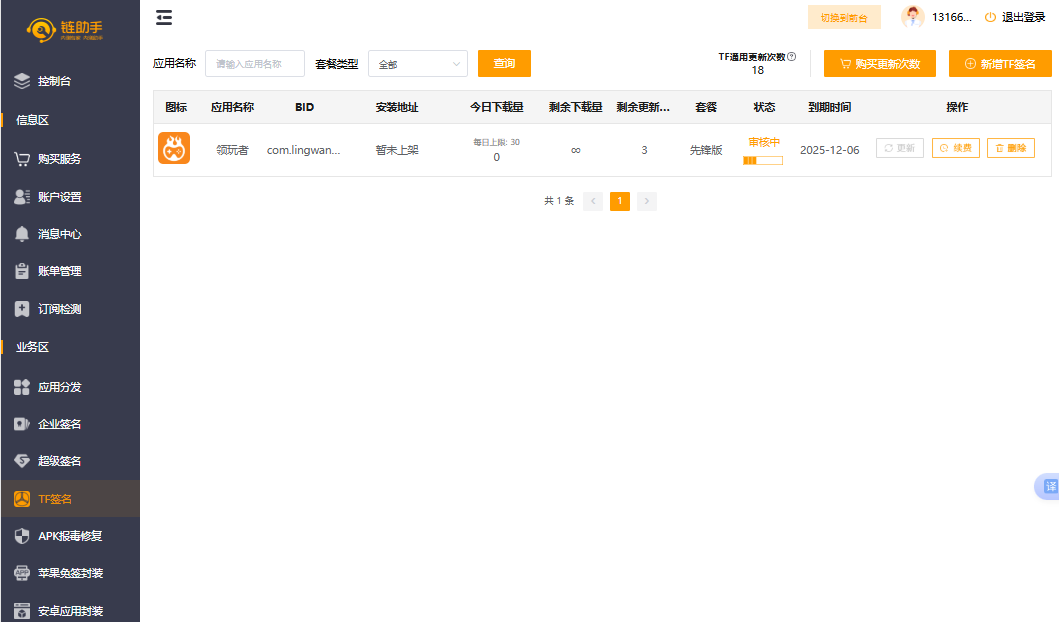Open 应用分发 sidebar item
The image size is (1059, 622).
tap(60, 387)
